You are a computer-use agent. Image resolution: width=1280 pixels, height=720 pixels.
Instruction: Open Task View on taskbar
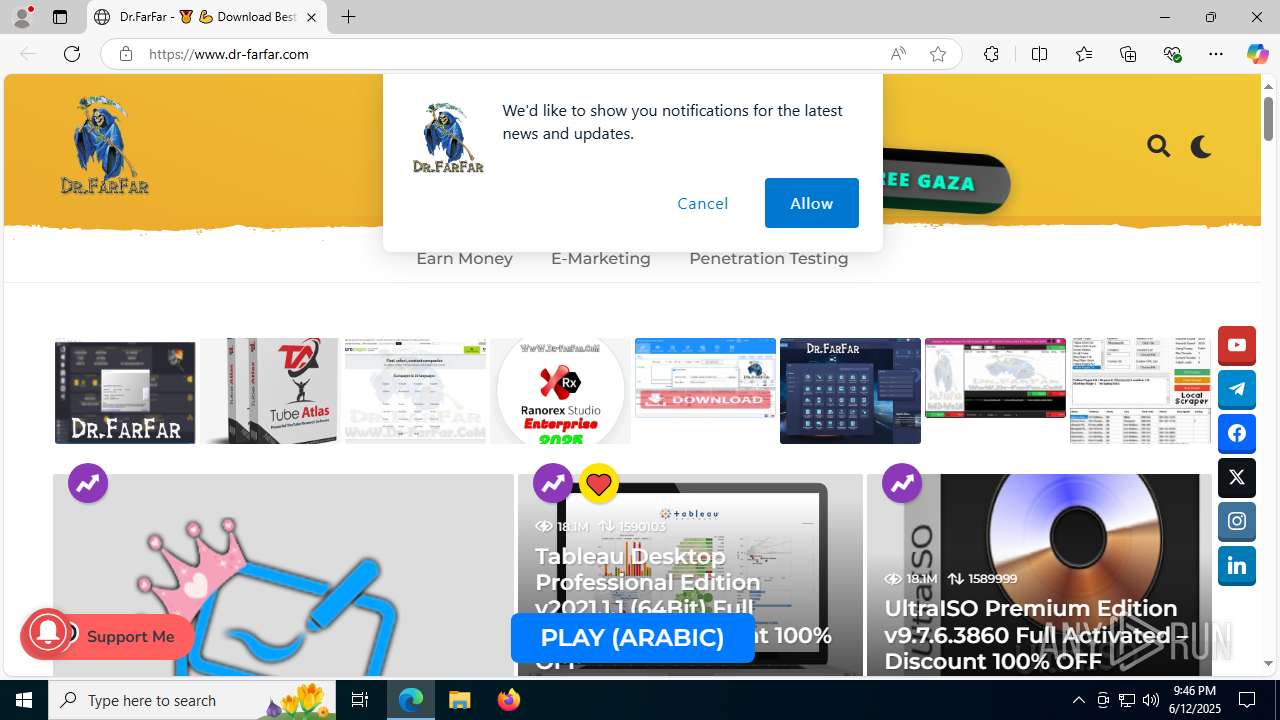tap(360, 700)
